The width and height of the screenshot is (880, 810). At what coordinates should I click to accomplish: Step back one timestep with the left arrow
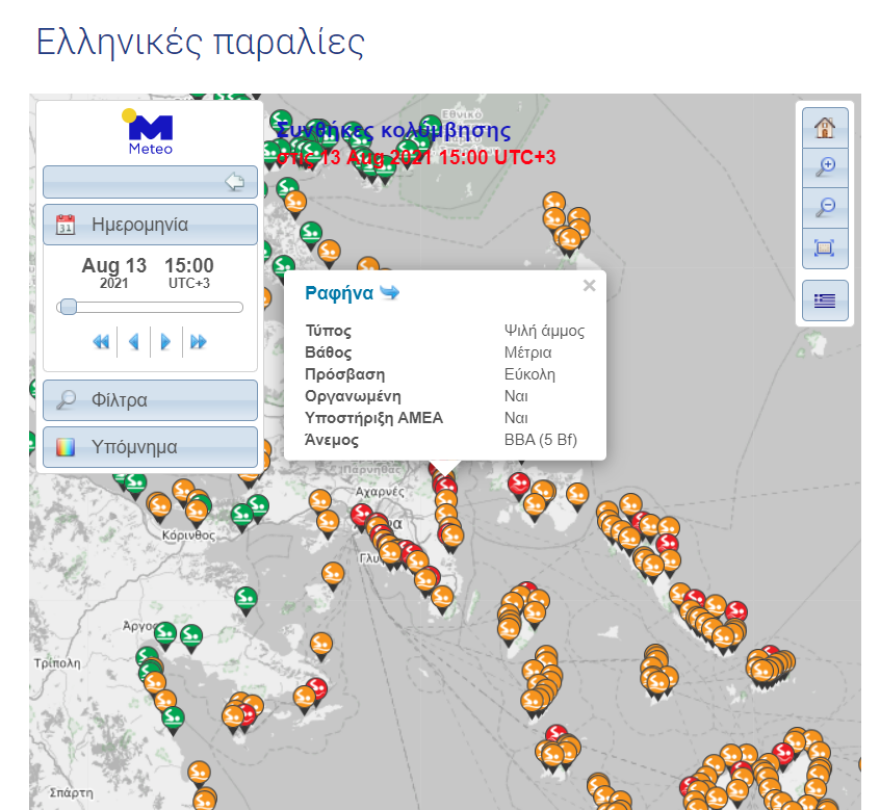coord(133,342)
